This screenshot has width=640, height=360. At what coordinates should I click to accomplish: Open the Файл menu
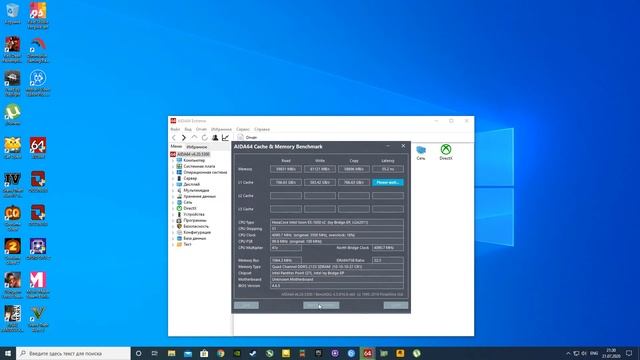pos(175,129)
